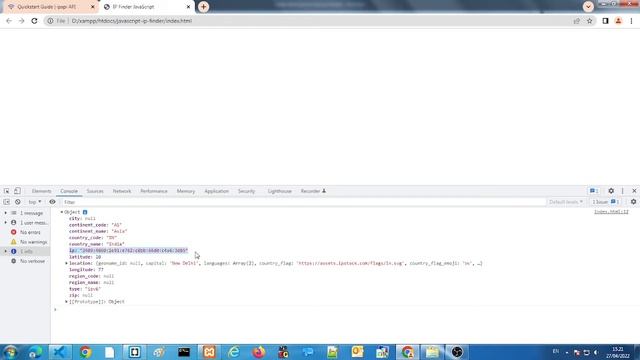Select the highlighted ip property line
Image resolution: width=640 pixels, height=360 pixels.
tap(128, 250)
